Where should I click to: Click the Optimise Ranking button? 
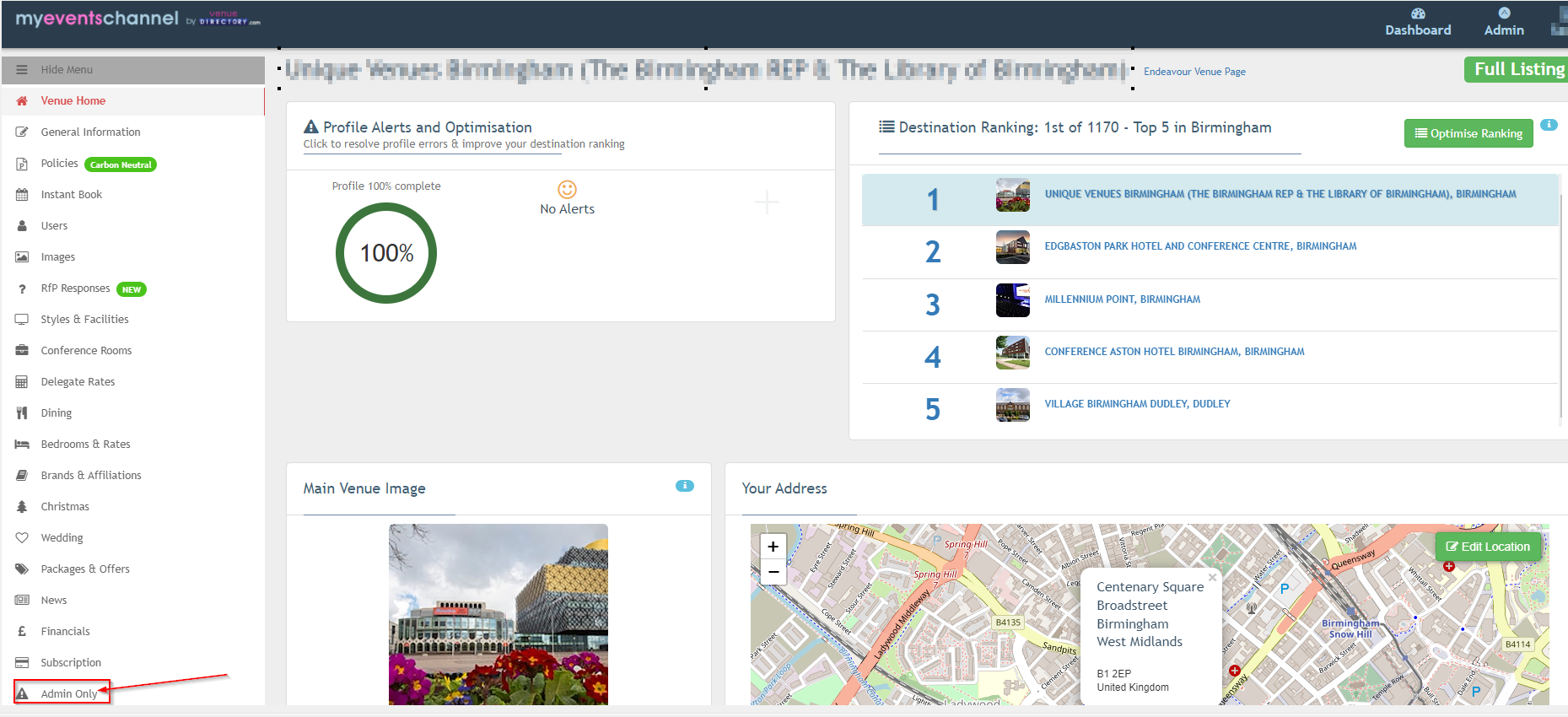[x=1468, y=133]
